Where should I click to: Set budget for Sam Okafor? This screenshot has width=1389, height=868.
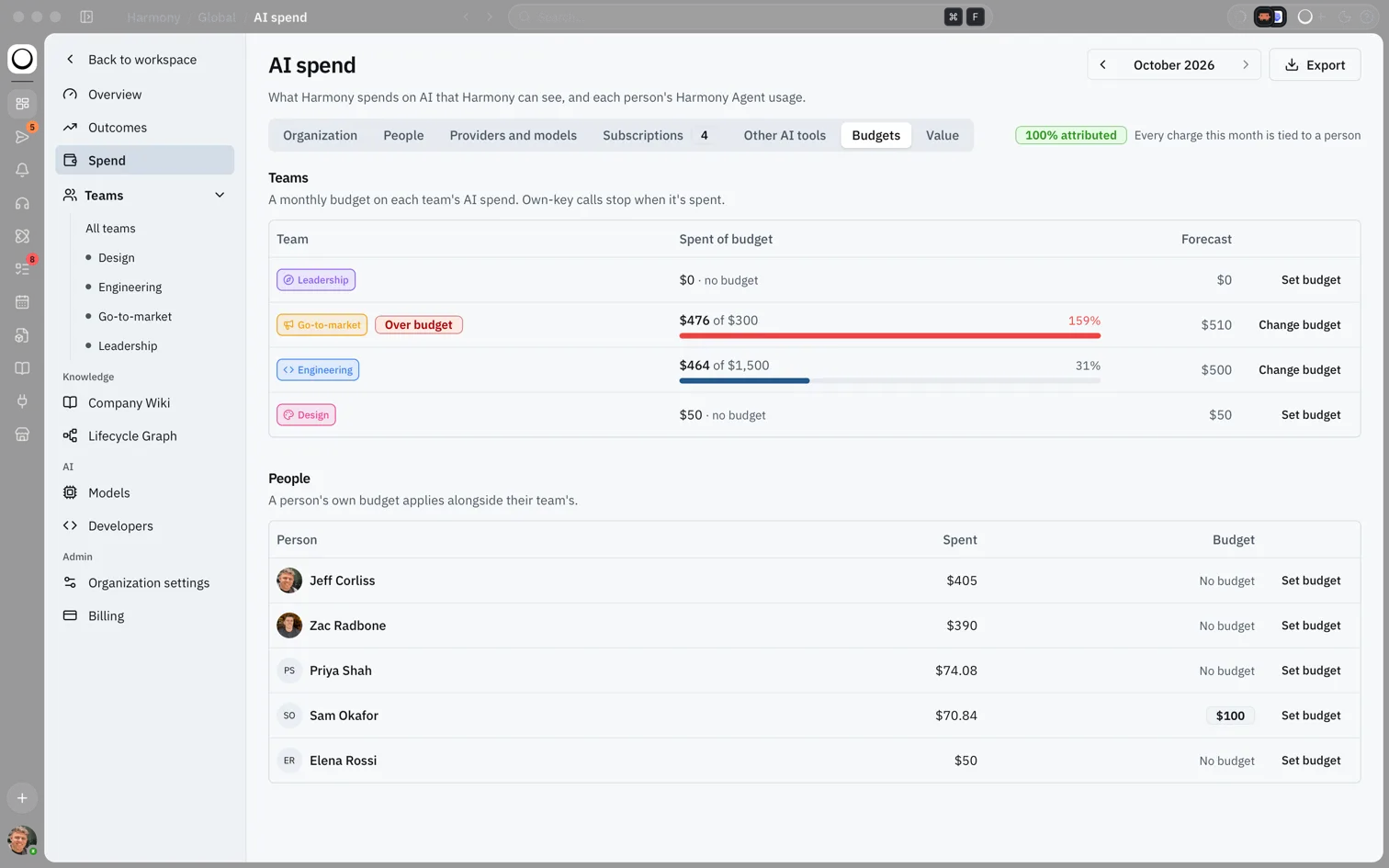pos(1311,716)
